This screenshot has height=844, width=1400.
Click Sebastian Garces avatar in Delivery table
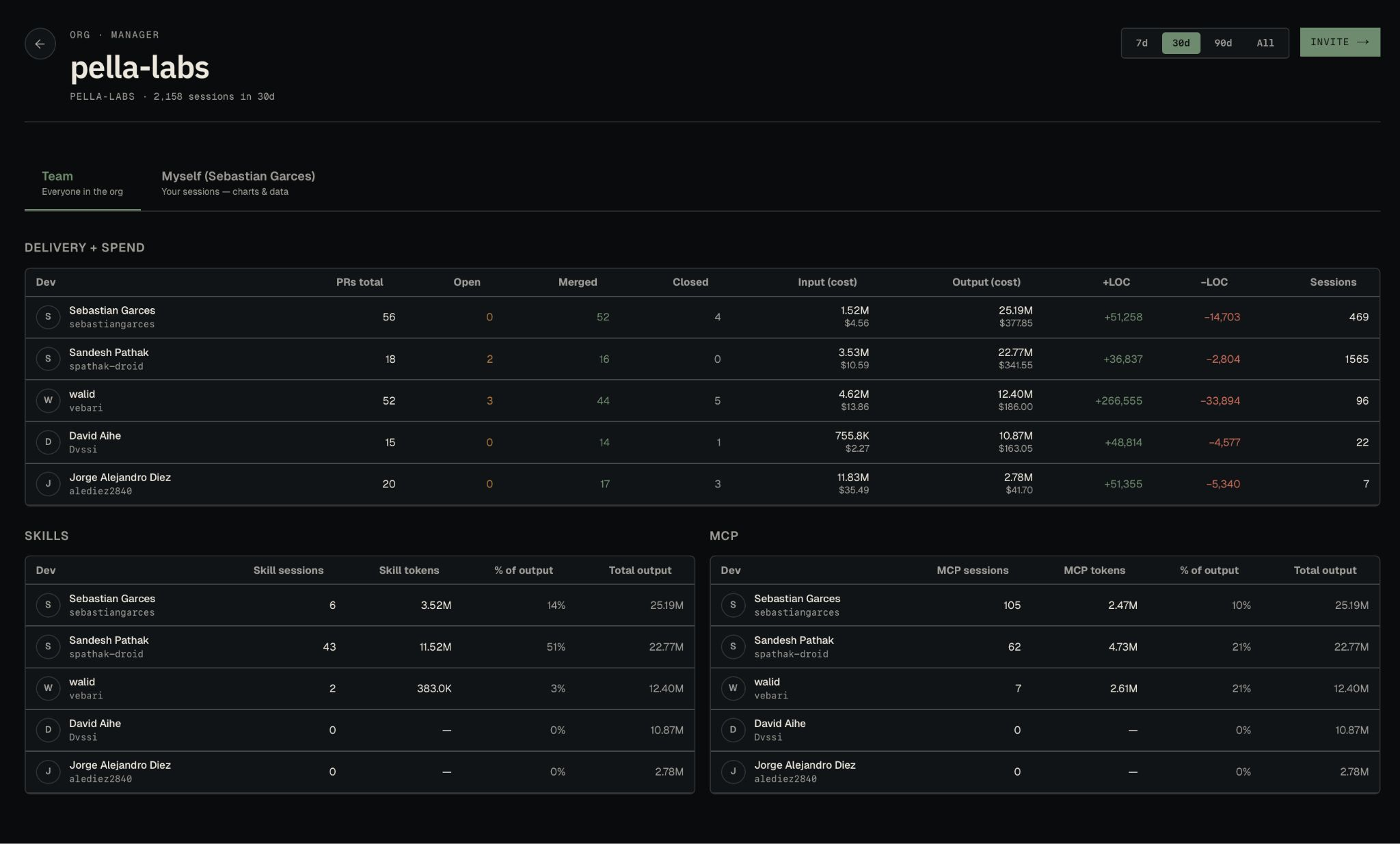[x=48, y=317]
